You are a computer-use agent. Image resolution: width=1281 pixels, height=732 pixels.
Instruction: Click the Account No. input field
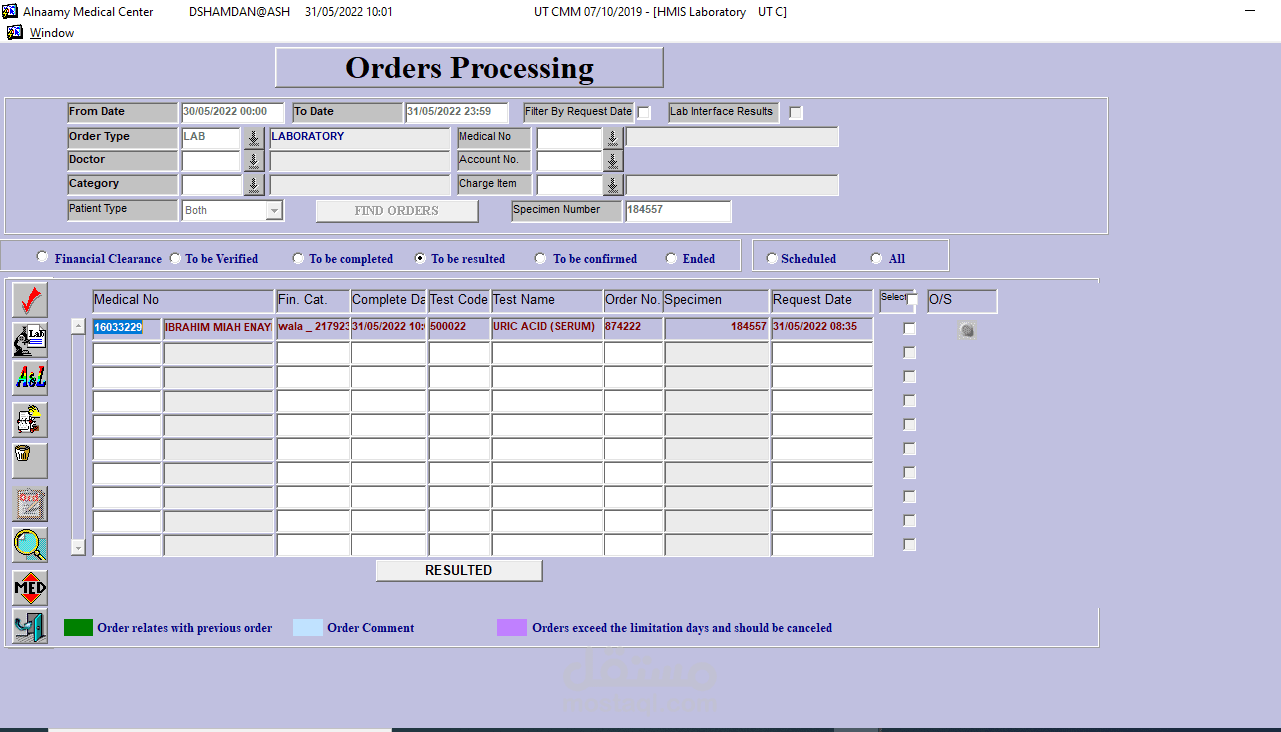[569, 161]
